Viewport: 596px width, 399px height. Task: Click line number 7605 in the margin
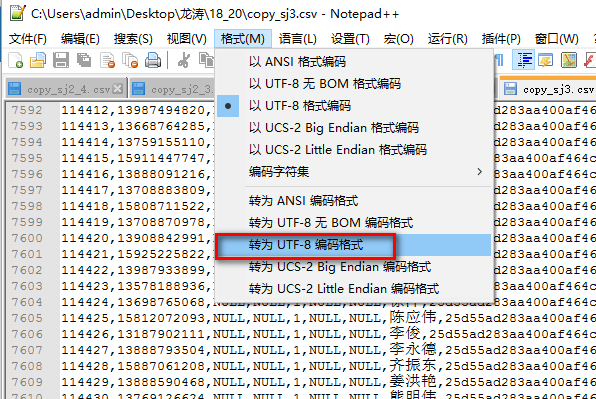pos(27,318)
